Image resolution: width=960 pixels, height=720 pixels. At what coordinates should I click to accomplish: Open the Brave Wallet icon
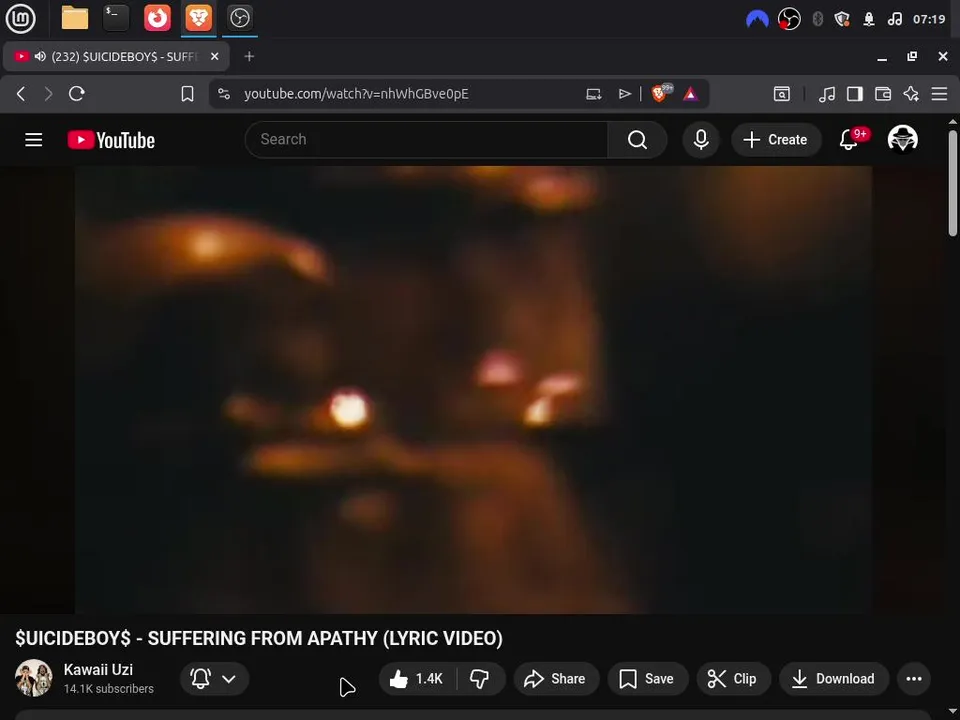point(883,94)
